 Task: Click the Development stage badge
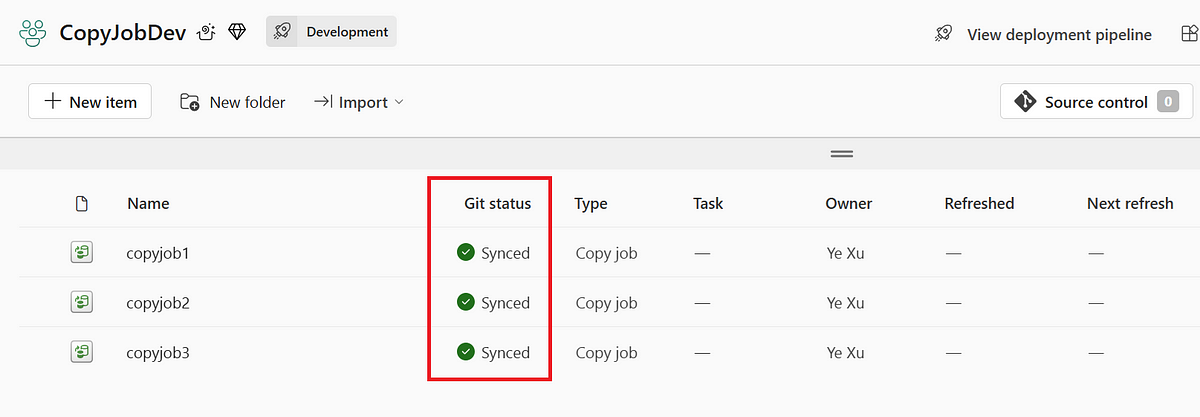click(x=332, y=32)
